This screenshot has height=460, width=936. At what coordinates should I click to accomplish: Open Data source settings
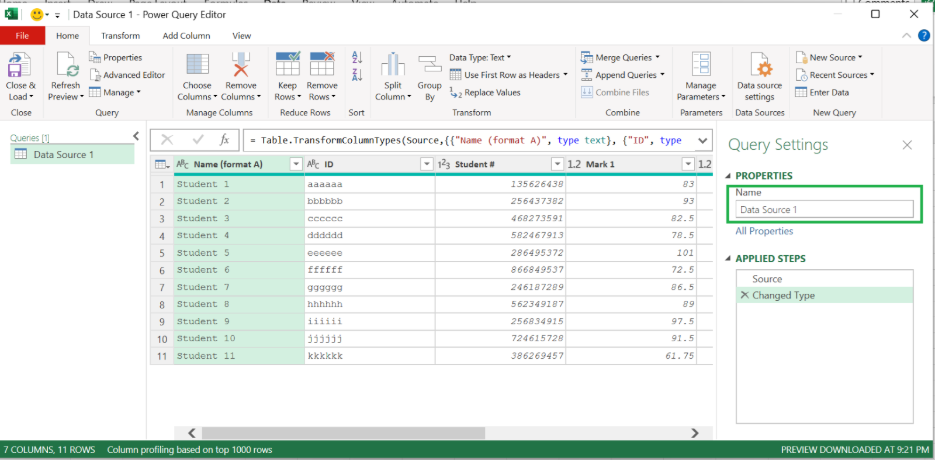click(x=759, y=70)
